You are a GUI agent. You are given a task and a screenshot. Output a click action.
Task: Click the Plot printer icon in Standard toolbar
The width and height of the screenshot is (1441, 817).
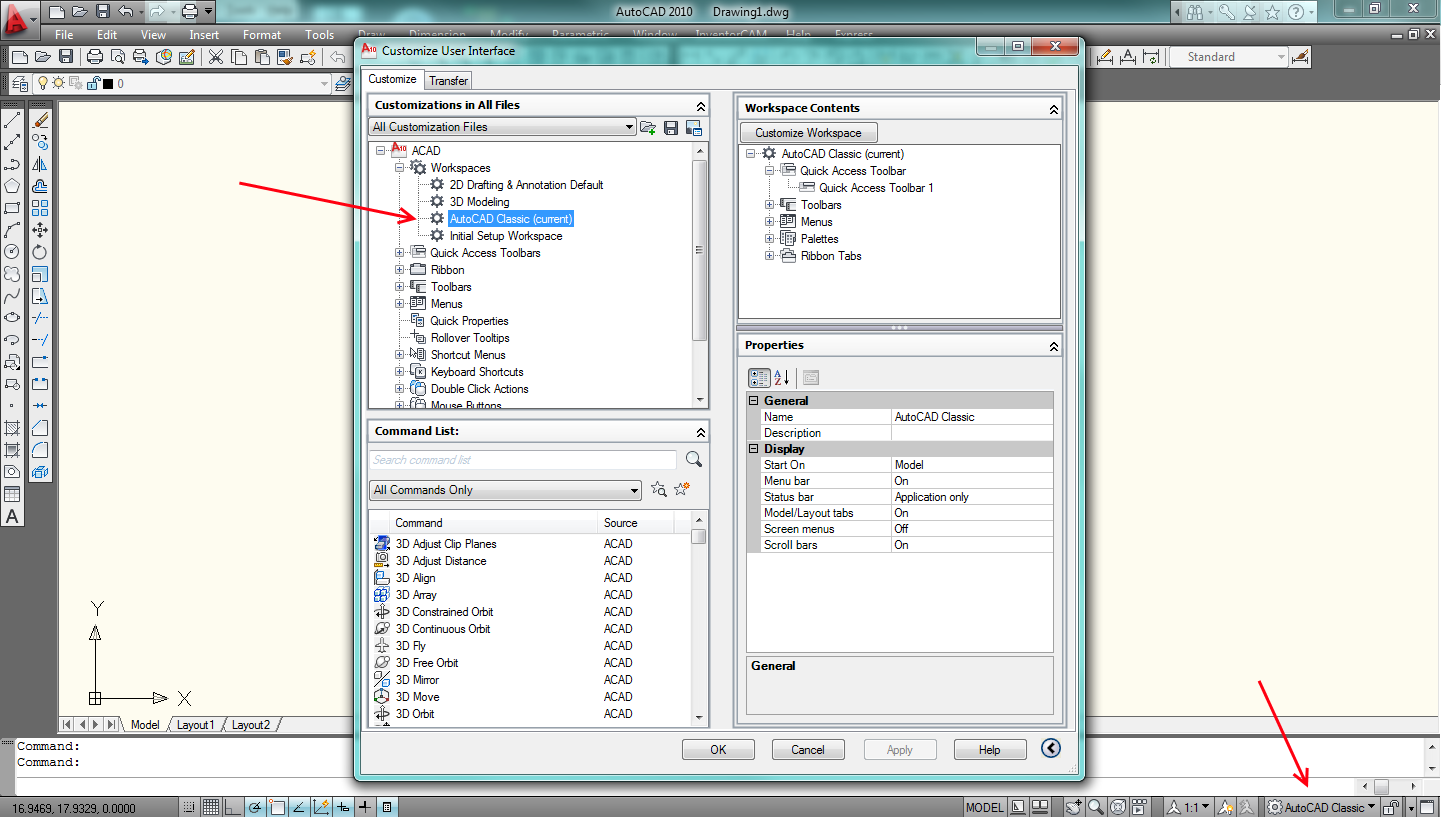coord(95,57)
